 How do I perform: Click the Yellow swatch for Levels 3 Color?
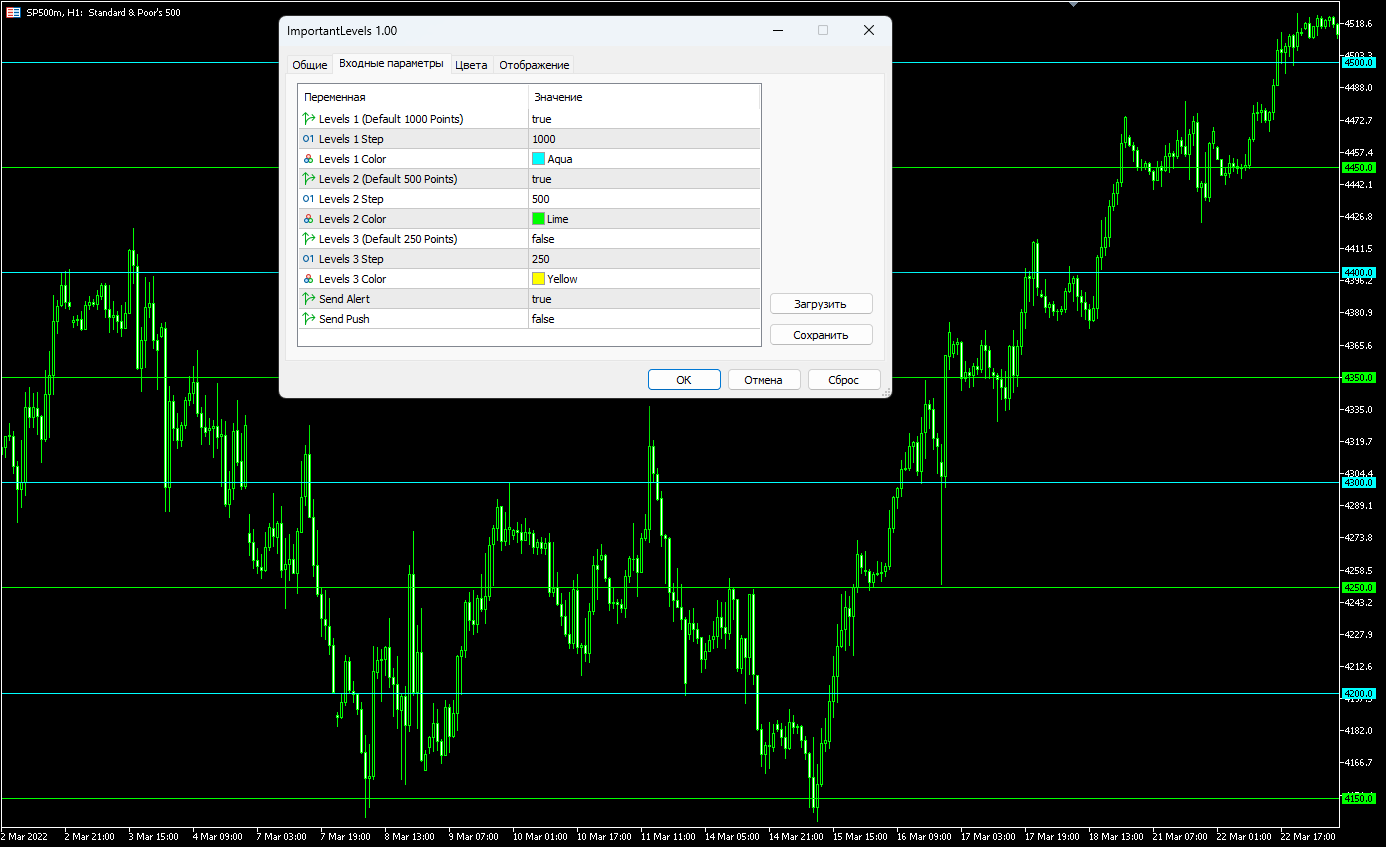pyautogui.click(x=537, y=278)
